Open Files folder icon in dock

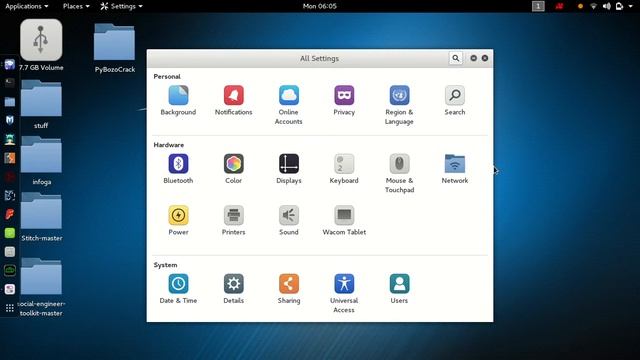click(x=10, y=102)
